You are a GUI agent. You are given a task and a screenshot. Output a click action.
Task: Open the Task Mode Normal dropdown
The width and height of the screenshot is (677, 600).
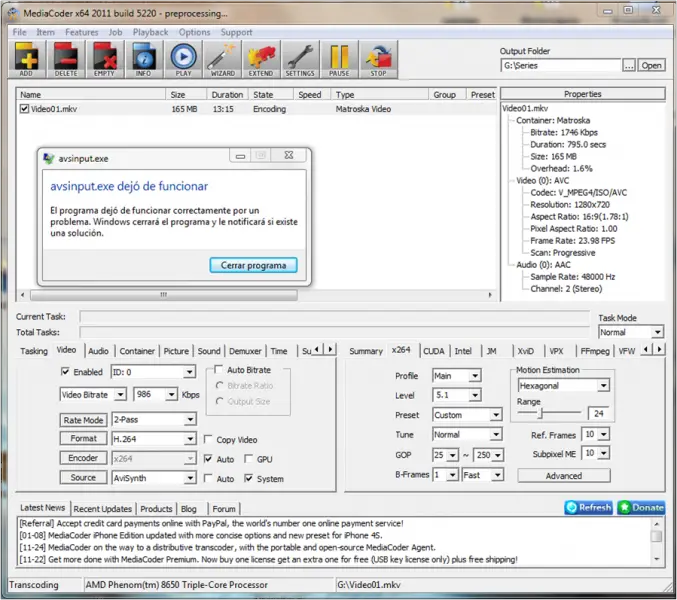coord(631,332)
